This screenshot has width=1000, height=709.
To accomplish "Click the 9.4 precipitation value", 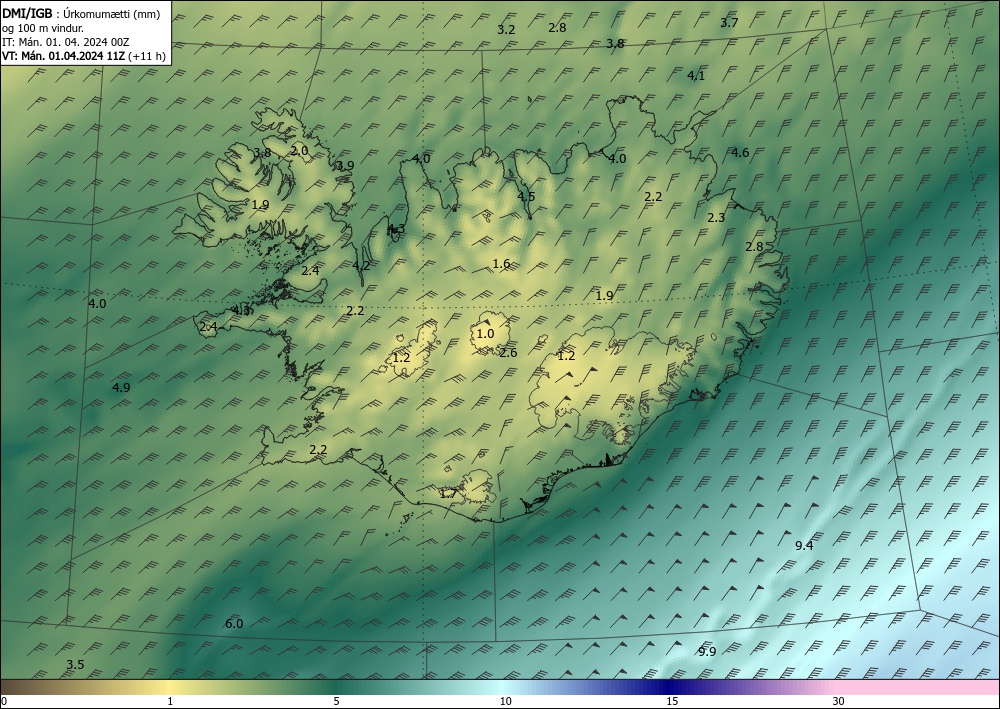I will [804, 545].
